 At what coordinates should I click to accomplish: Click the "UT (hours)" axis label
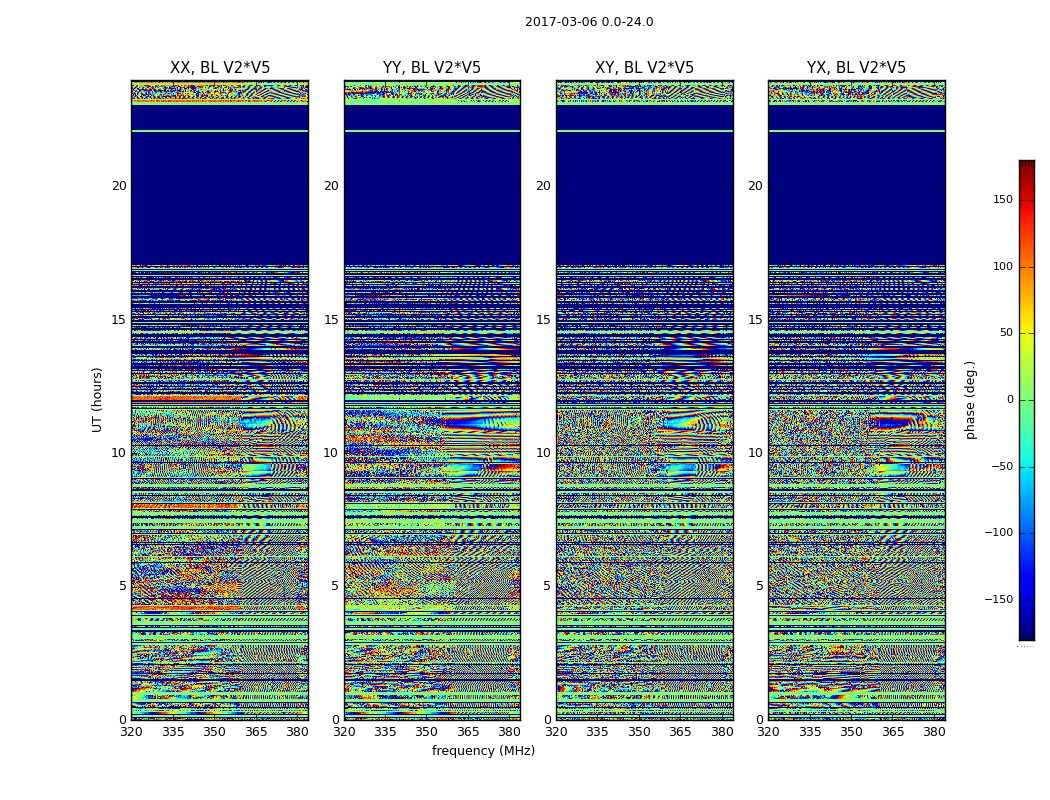click(x=97, y=400)
